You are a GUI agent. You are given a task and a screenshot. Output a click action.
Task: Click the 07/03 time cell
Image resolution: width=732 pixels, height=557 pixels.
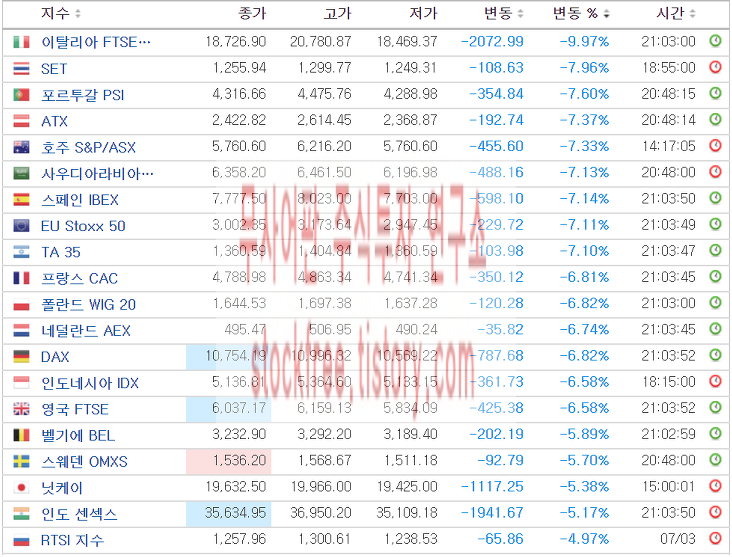678,538
